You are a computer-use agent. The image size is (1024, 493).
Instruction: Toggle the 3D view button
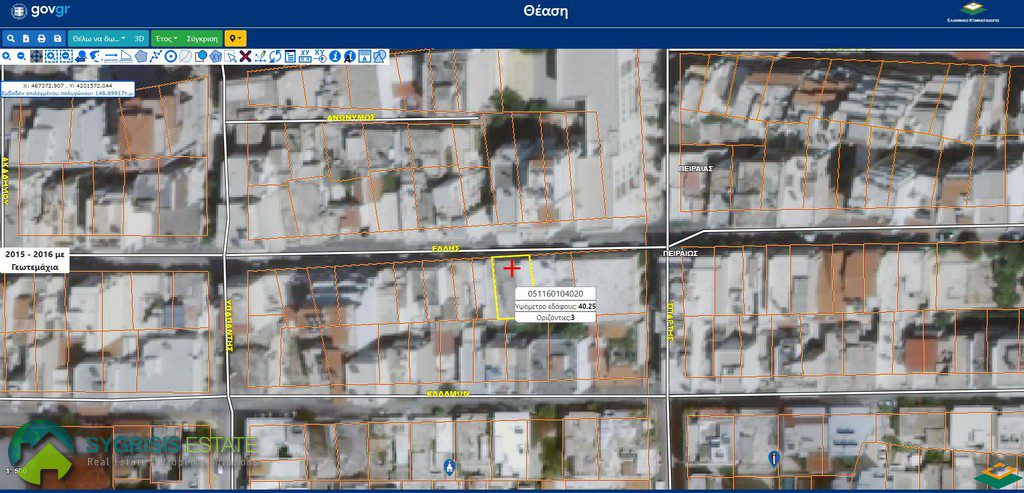tap(139, 38)
